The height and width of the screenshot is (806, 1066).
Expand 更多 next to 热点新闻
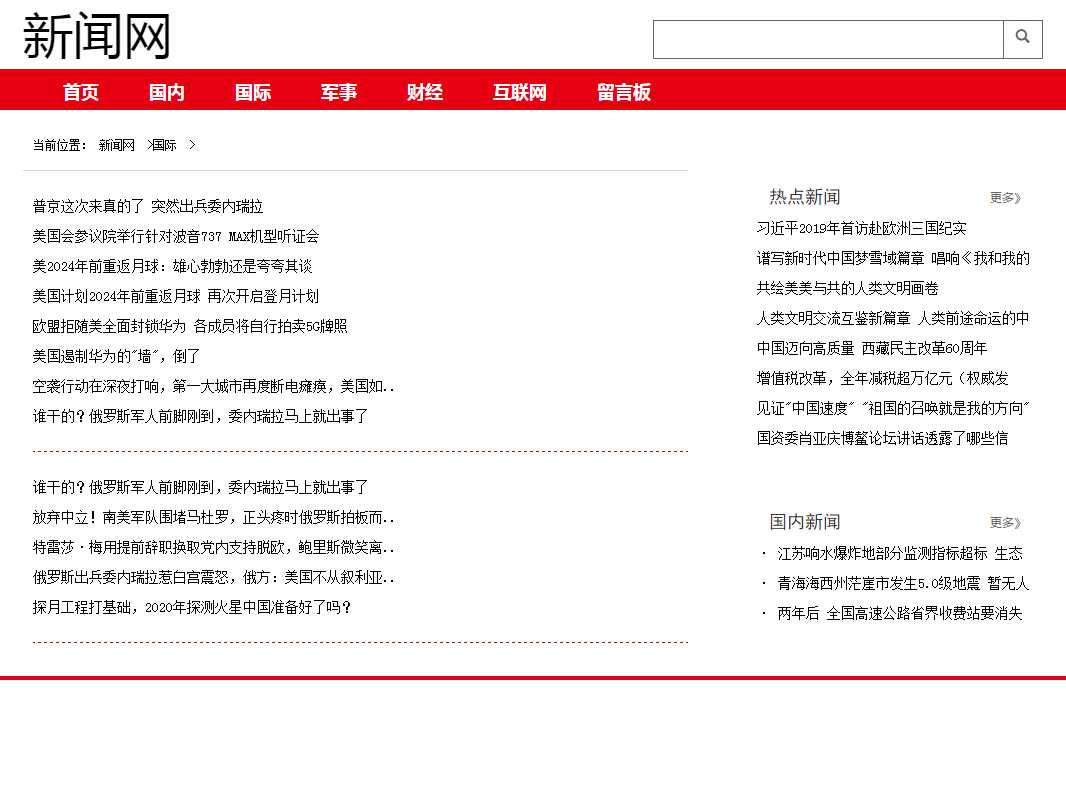tap(1005, 198)
